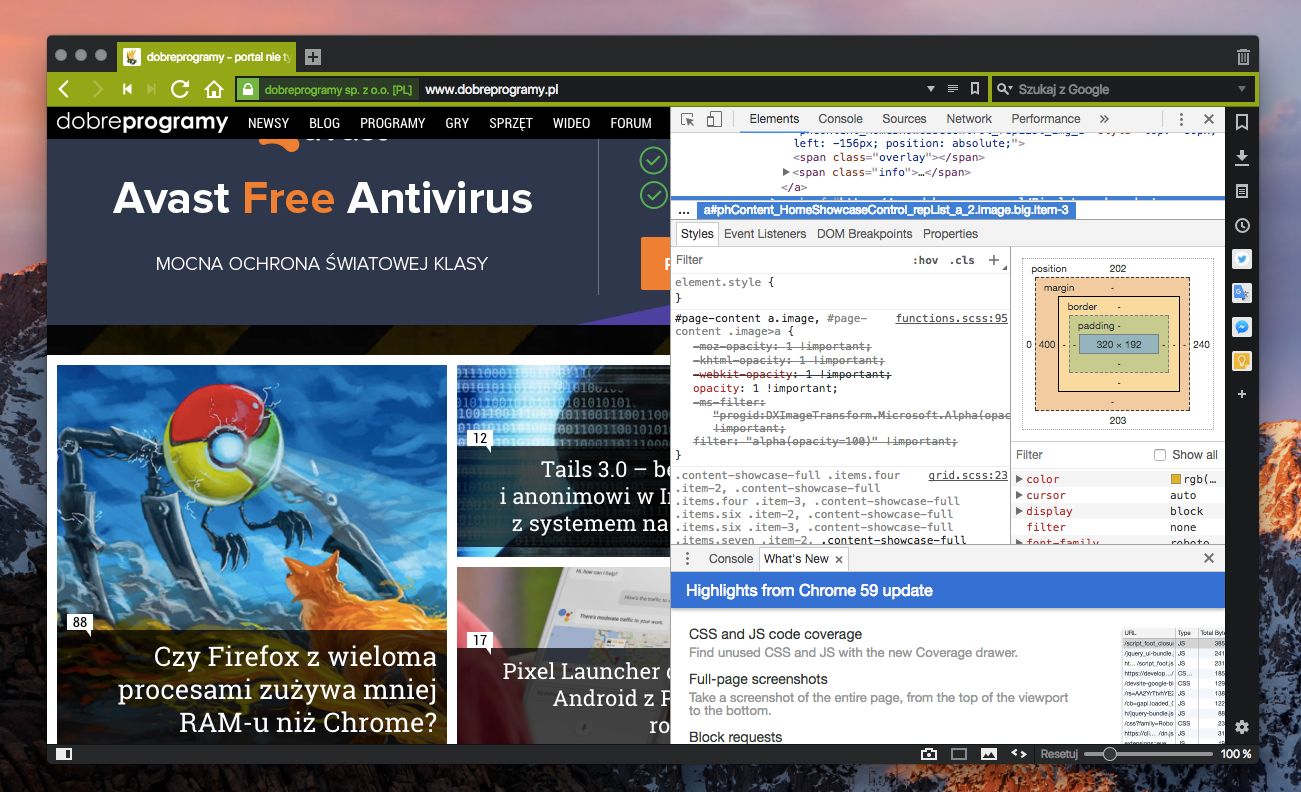Open the DOM Breakpoints pane

coord(866,234)
